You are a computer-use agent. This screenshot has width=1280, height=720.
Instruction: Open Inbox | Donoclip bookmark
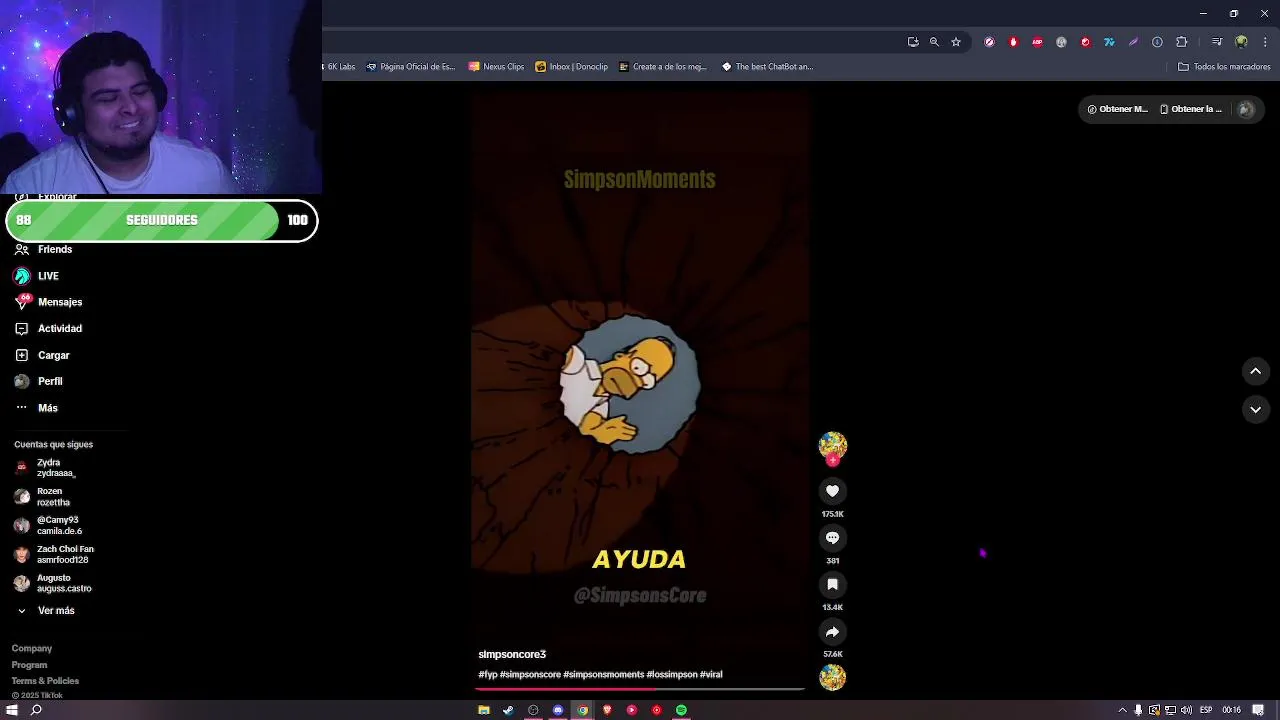pyautogui.click(x=571, y=67)
